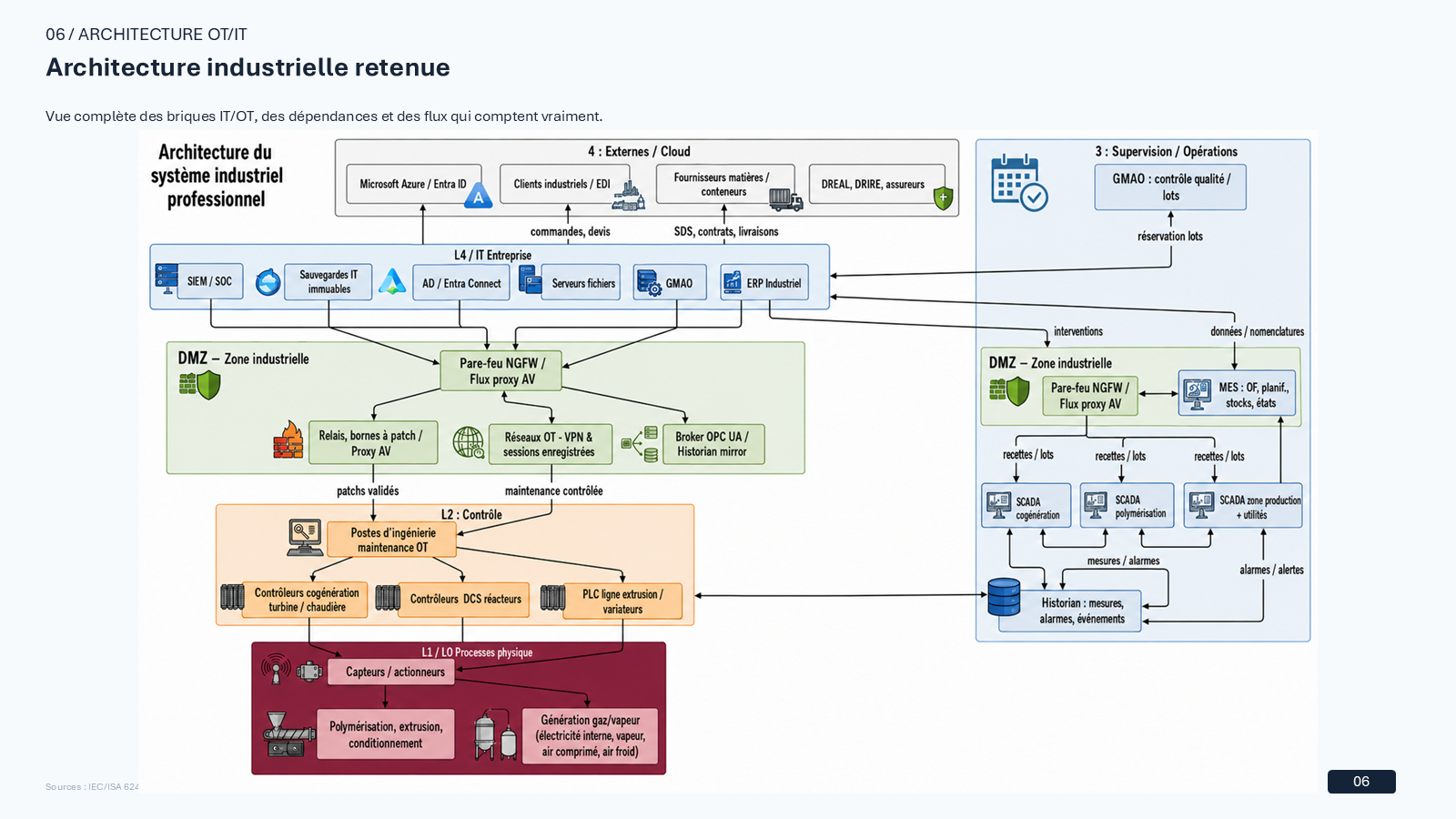This screenshot has width=1456, height=819.
Task: Click the rack icon next to Contrôleurs cogénération
Action: (x=232, y=597)
